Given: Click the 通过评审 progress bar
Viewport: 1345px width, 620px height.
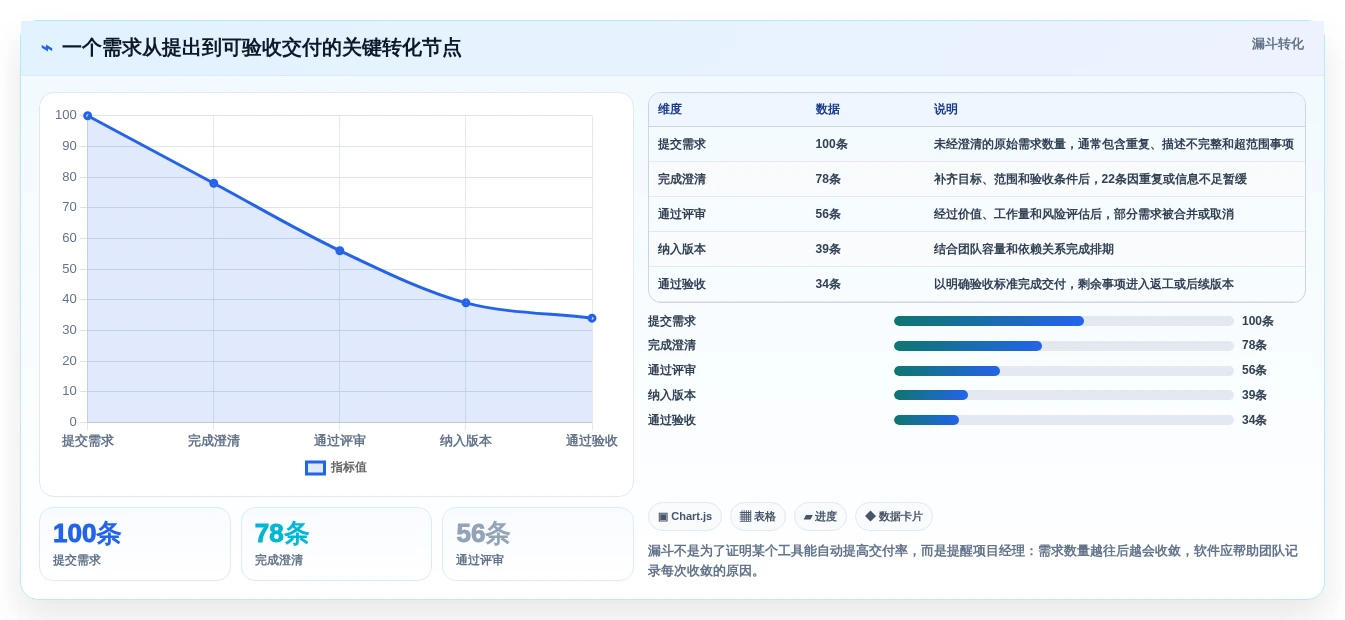Looking at the screenshot, I should tap(1064, 370).
